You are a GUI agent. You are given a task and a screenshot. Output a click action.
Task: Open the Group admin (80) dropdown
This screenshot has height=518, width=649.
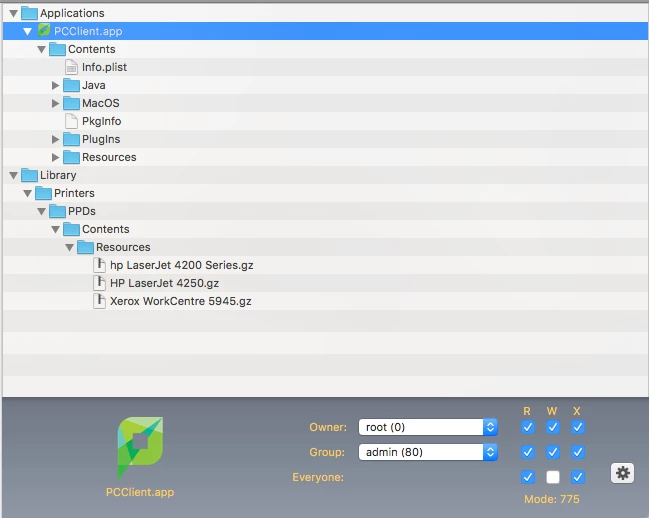coord(428,452)
